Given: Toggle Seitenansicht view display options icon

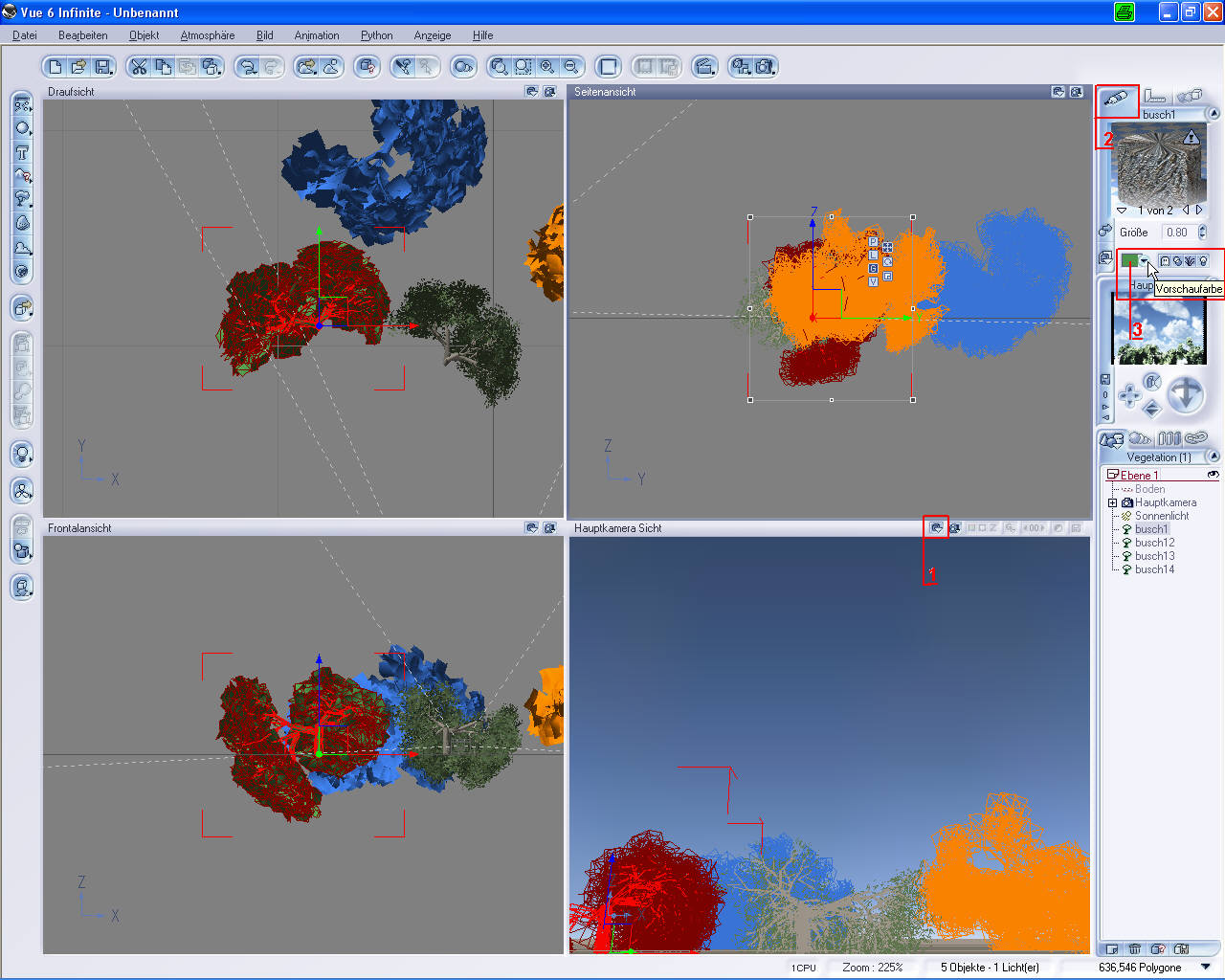Looking at the screenshot, I should [x=1058, y=92].
